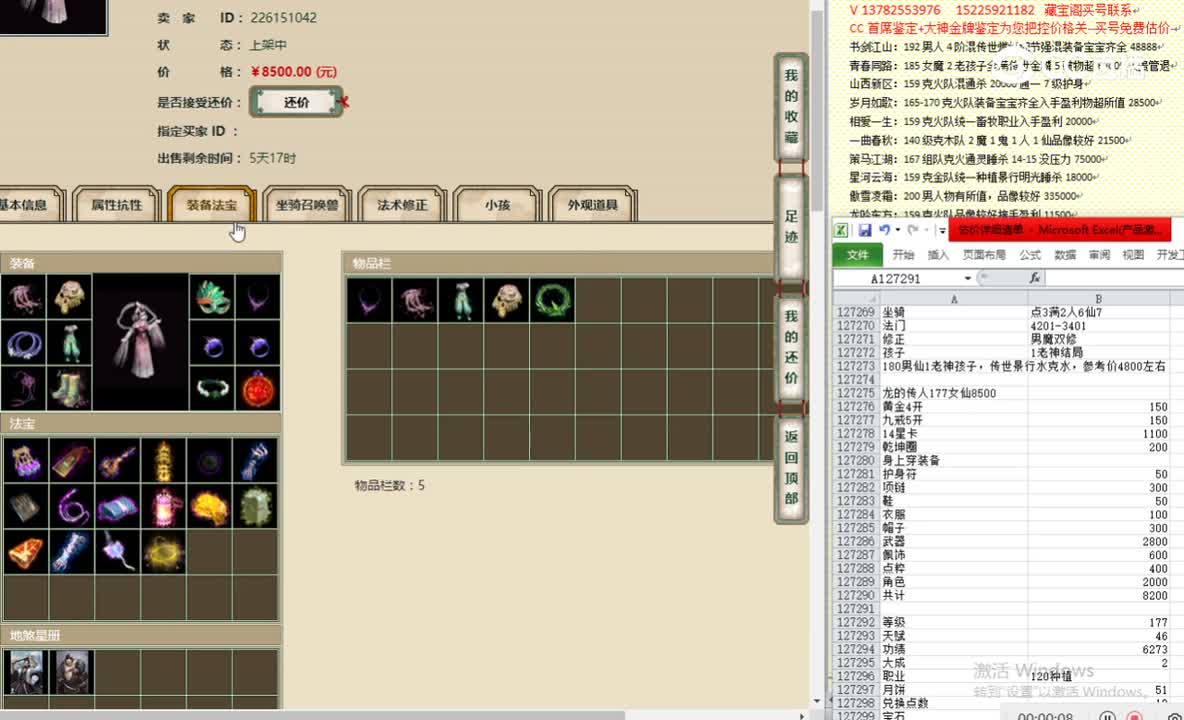Image resolution: width=1184 pixels, height=720 pixels.
Task: Open the 外观道具 tab
Action: pos(592,205)
